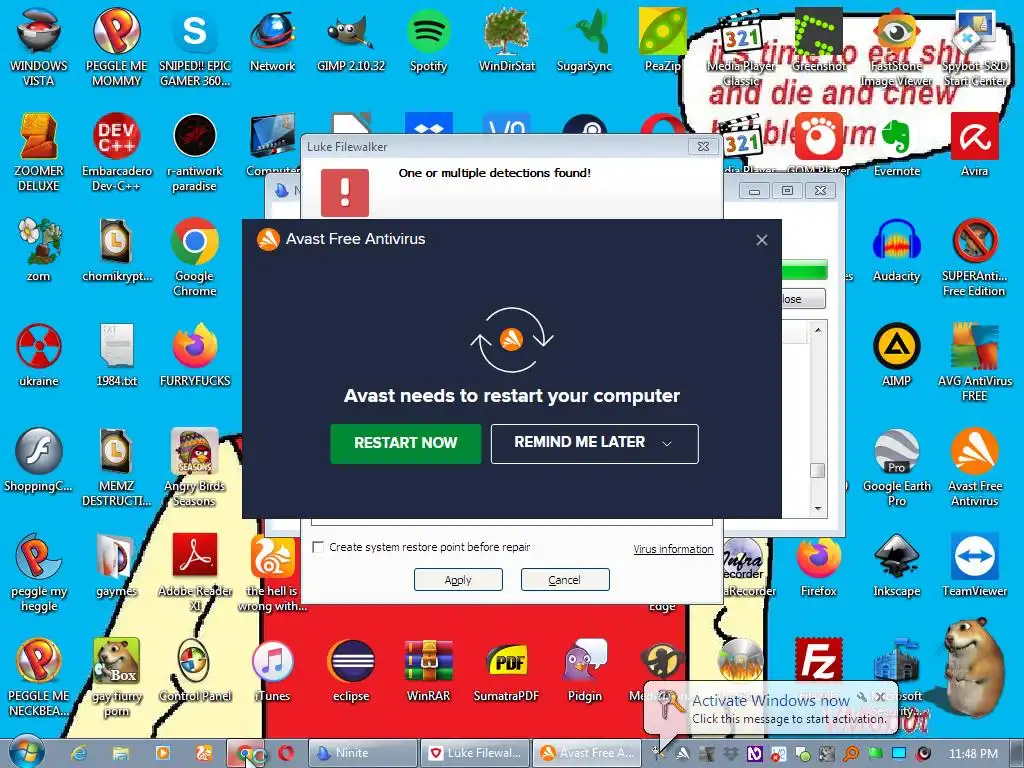Viewport: 1024px width, 768px height.
Task: Launch Spotify from the desktop
Action: [x=428, y=40]
